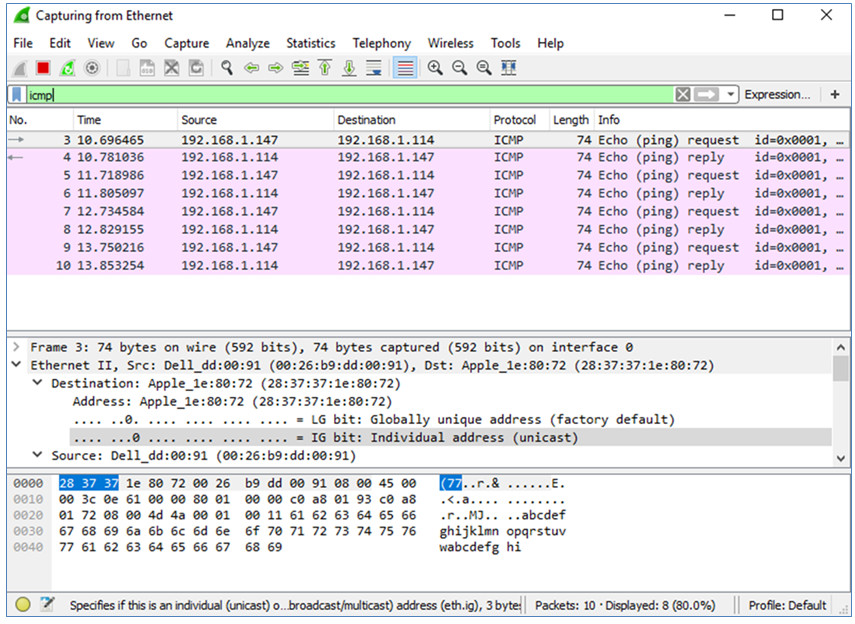Open the filter history dropdown
The height and width of the screenshot is (624, 855).
click(730, 93)
